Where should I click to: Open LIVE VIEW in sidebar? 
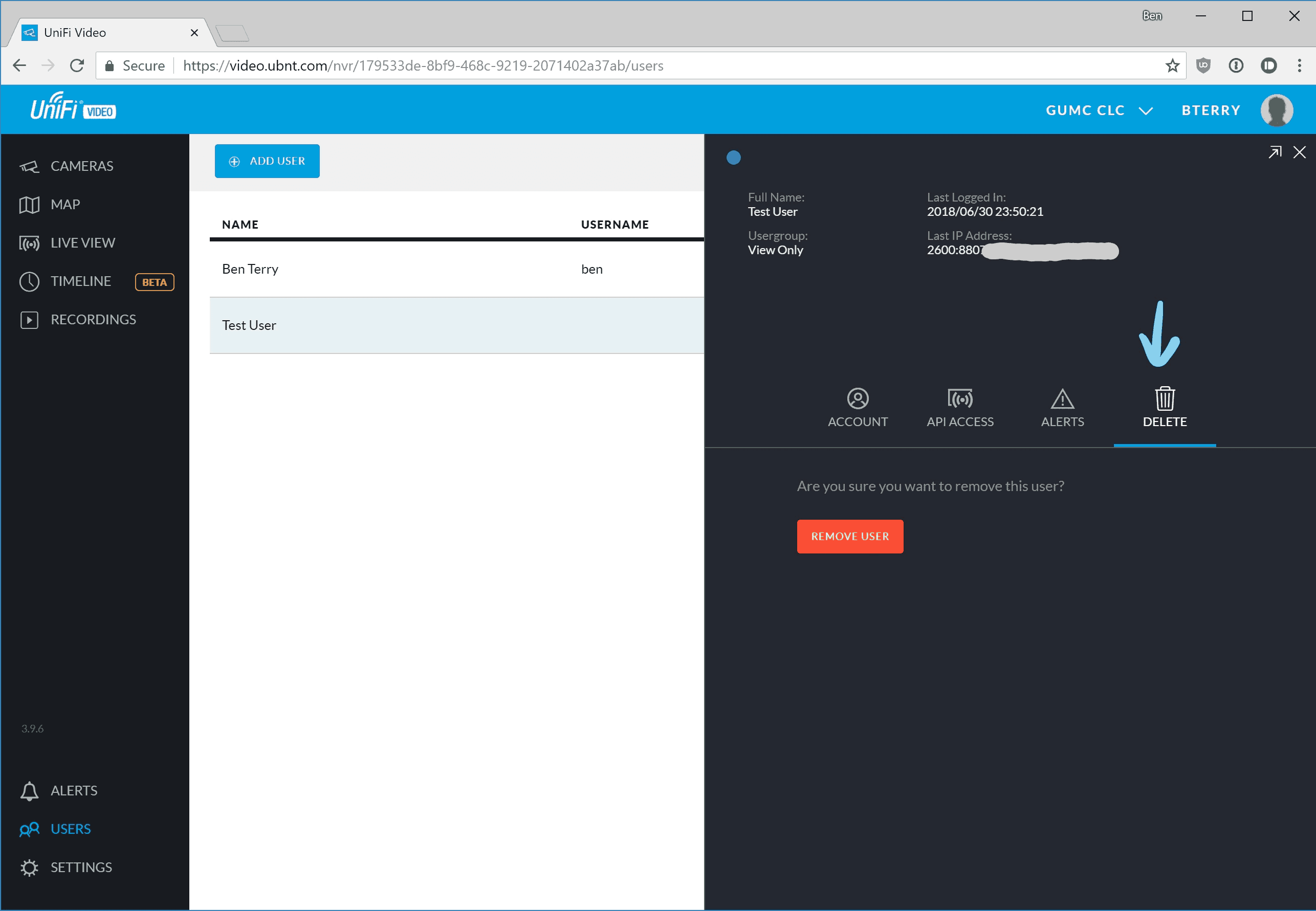pos(83,242)
